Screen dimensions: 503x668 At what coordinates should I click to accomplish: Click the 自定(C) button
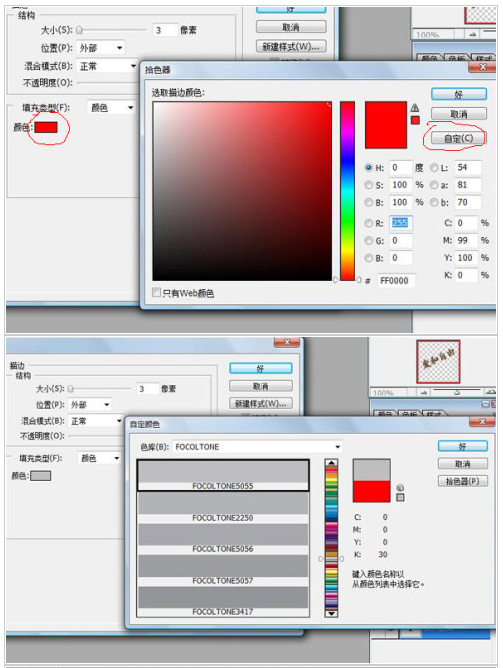(x=458, y=138)
